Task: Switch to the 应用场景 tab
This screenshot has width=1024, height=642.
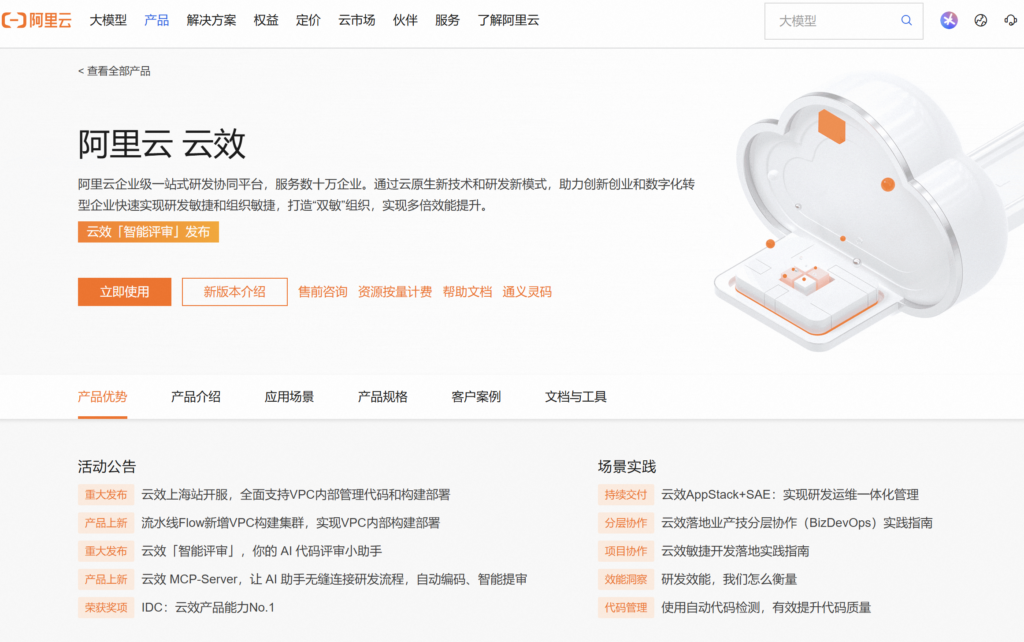Action: click(289, 396)
